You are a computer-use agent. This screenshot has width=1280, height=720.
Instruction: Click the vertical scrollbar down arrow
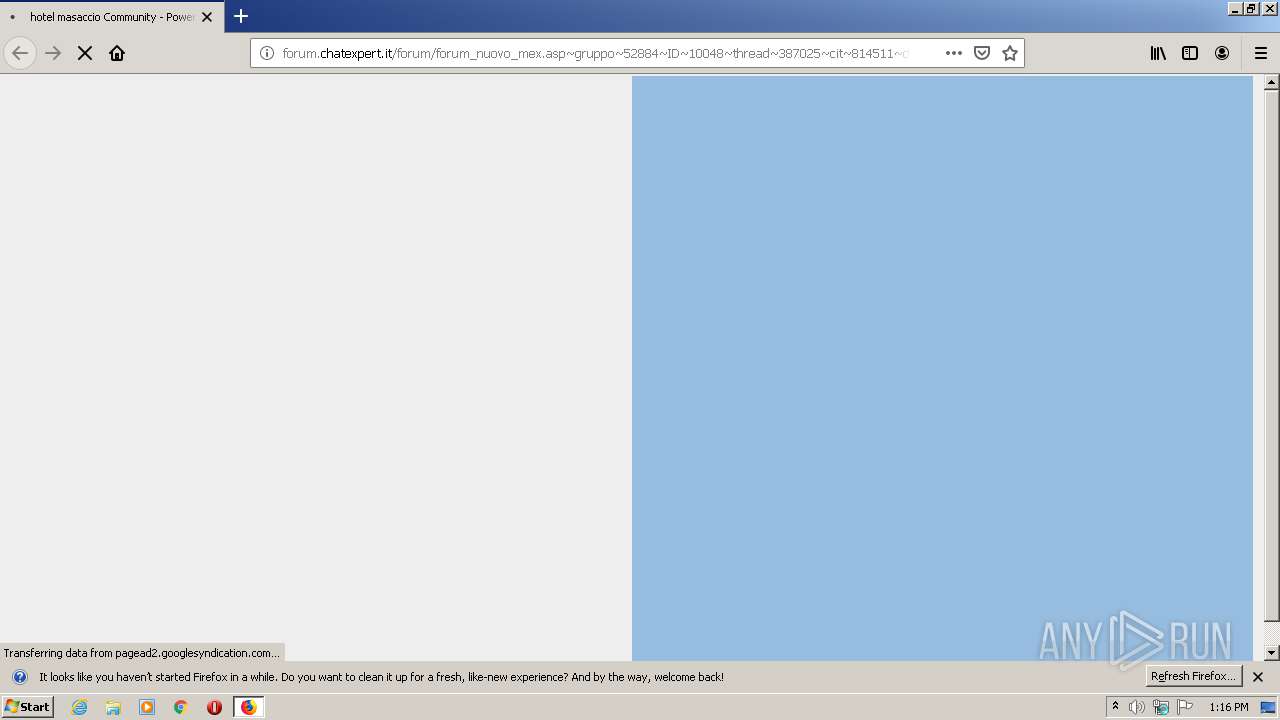click(1272, 653)
